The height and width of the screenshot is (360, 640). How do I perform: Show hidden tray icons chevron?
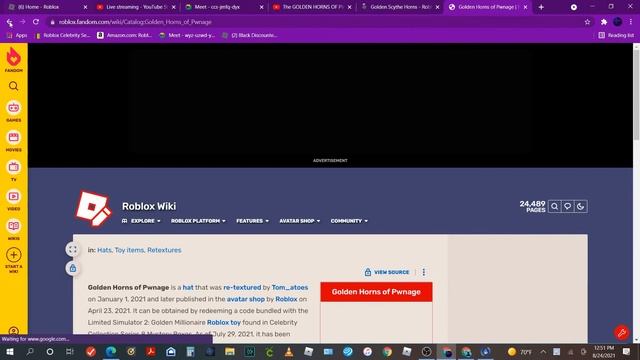(x=543, y=351)
